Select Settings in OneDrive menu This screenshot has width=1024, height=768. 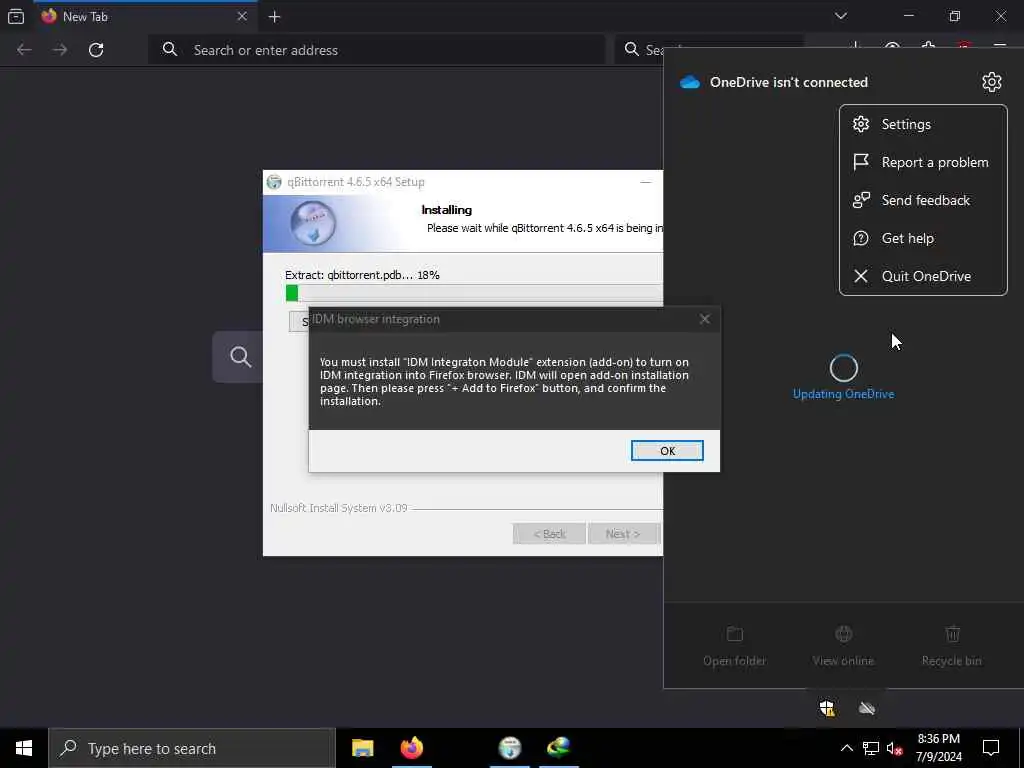[923, 124]
